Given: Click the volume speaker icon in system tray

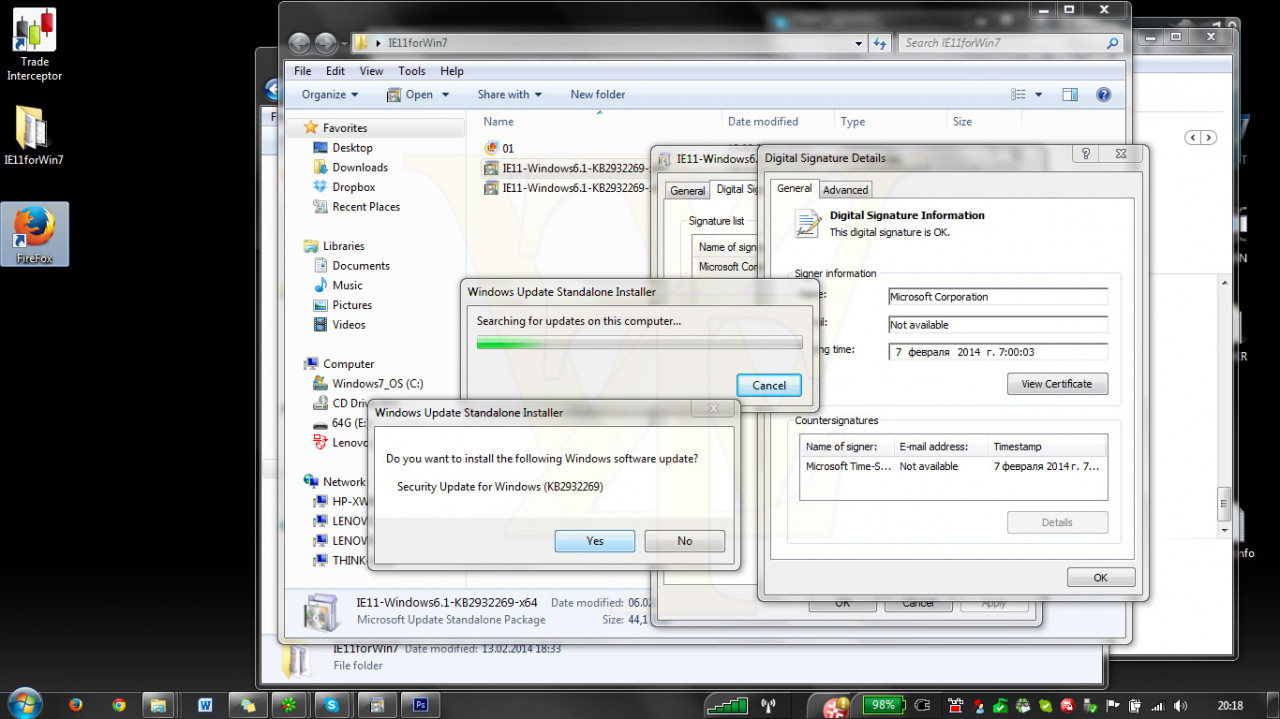Looking at the screenshot, I should [1180, 705].
